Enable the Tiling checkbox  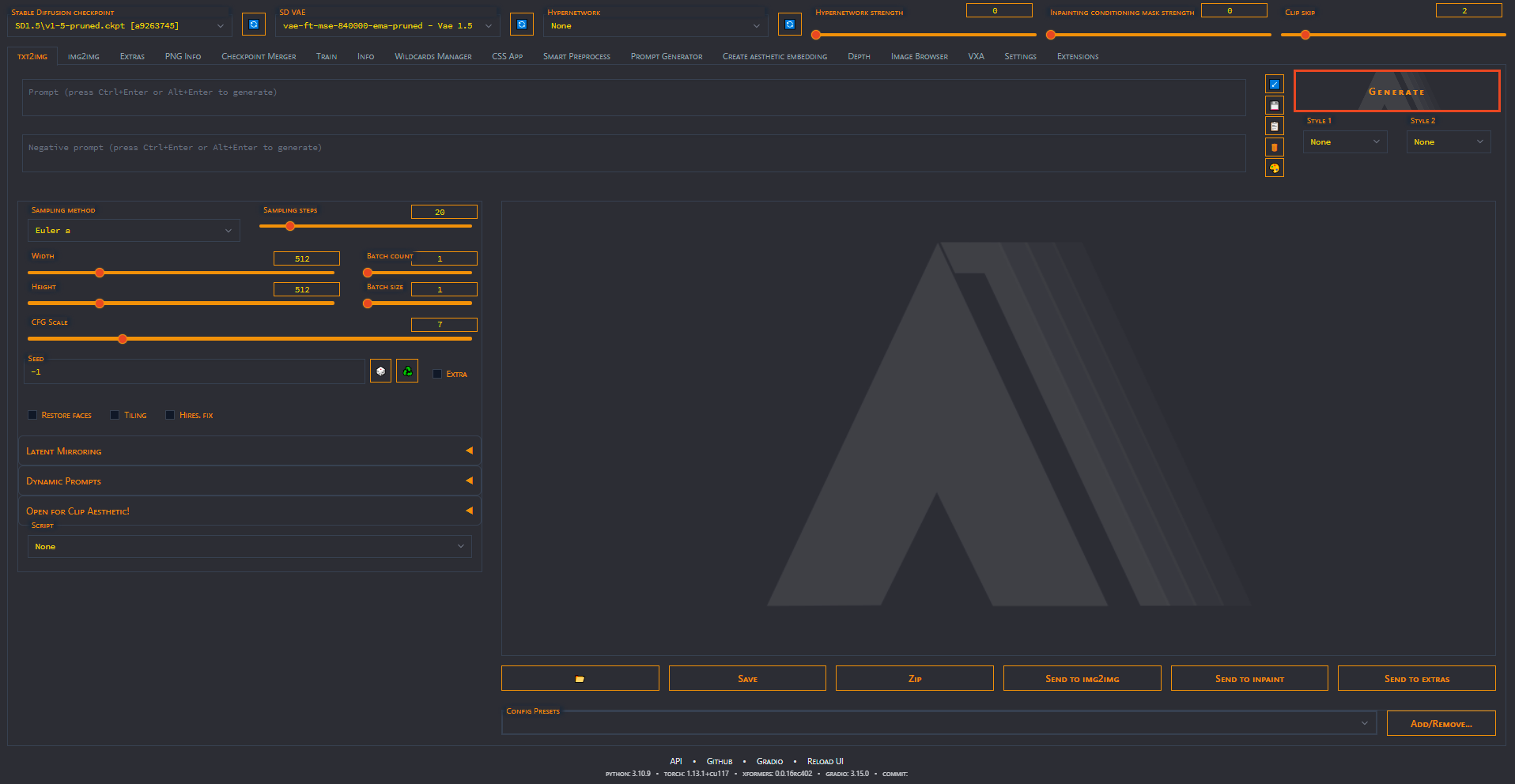click(x=115, y=415)
